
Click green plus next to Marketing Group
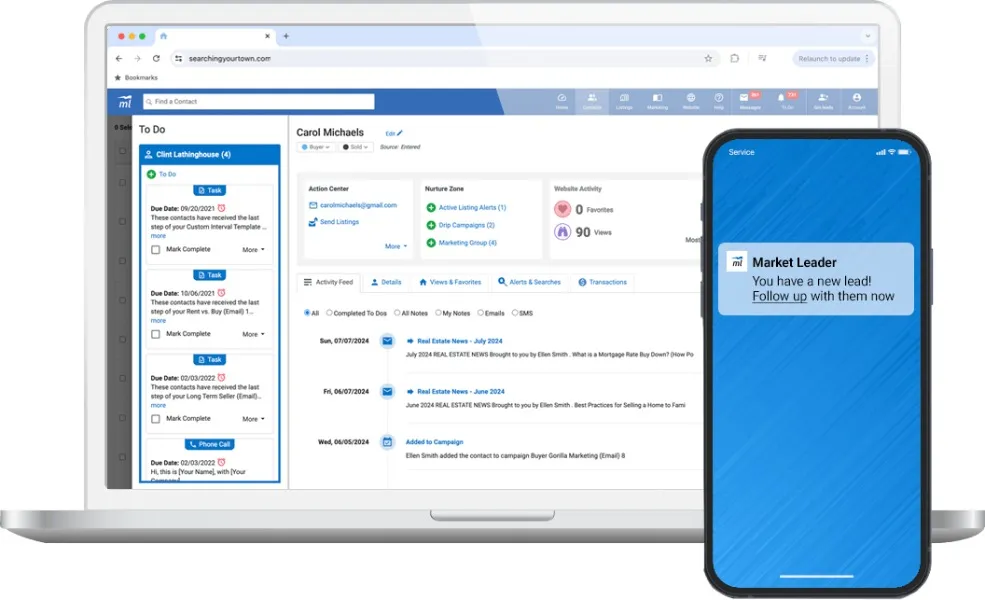coord(431,243)
